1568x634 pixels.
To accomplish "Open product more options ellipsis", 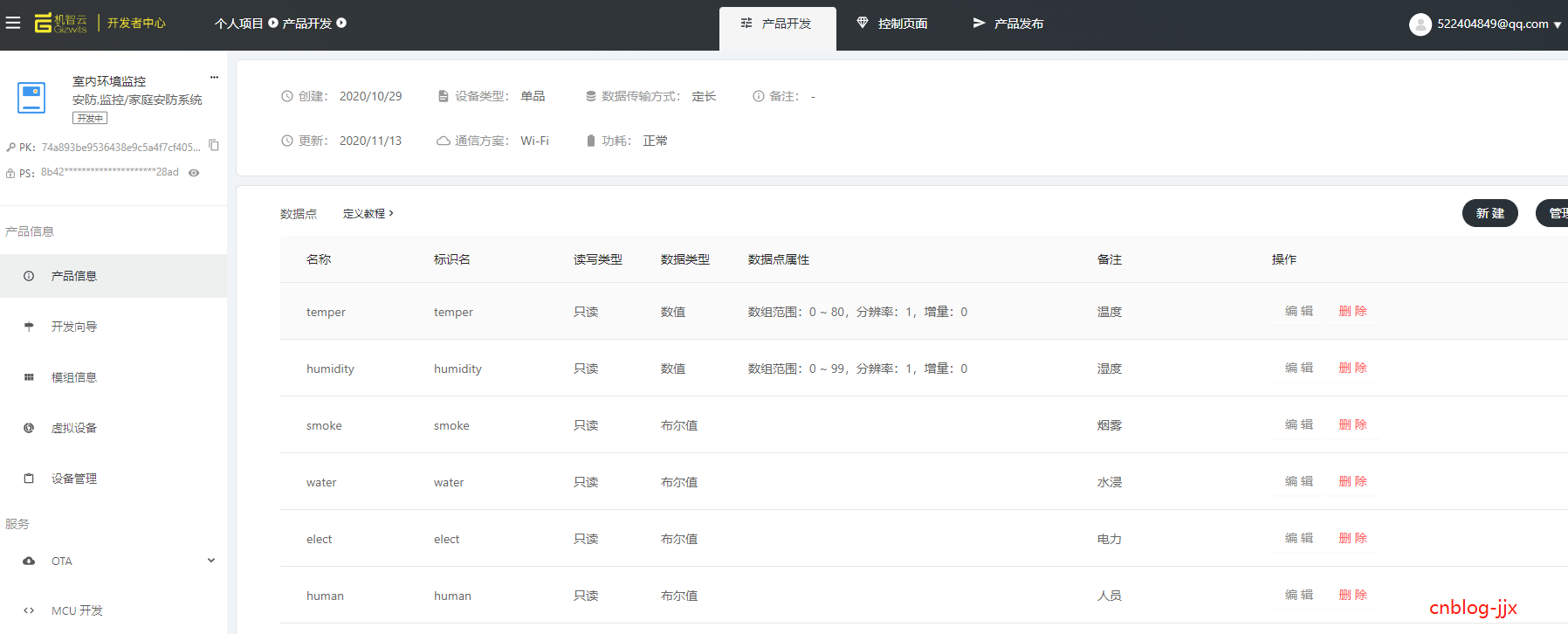I will coord(214,78).
